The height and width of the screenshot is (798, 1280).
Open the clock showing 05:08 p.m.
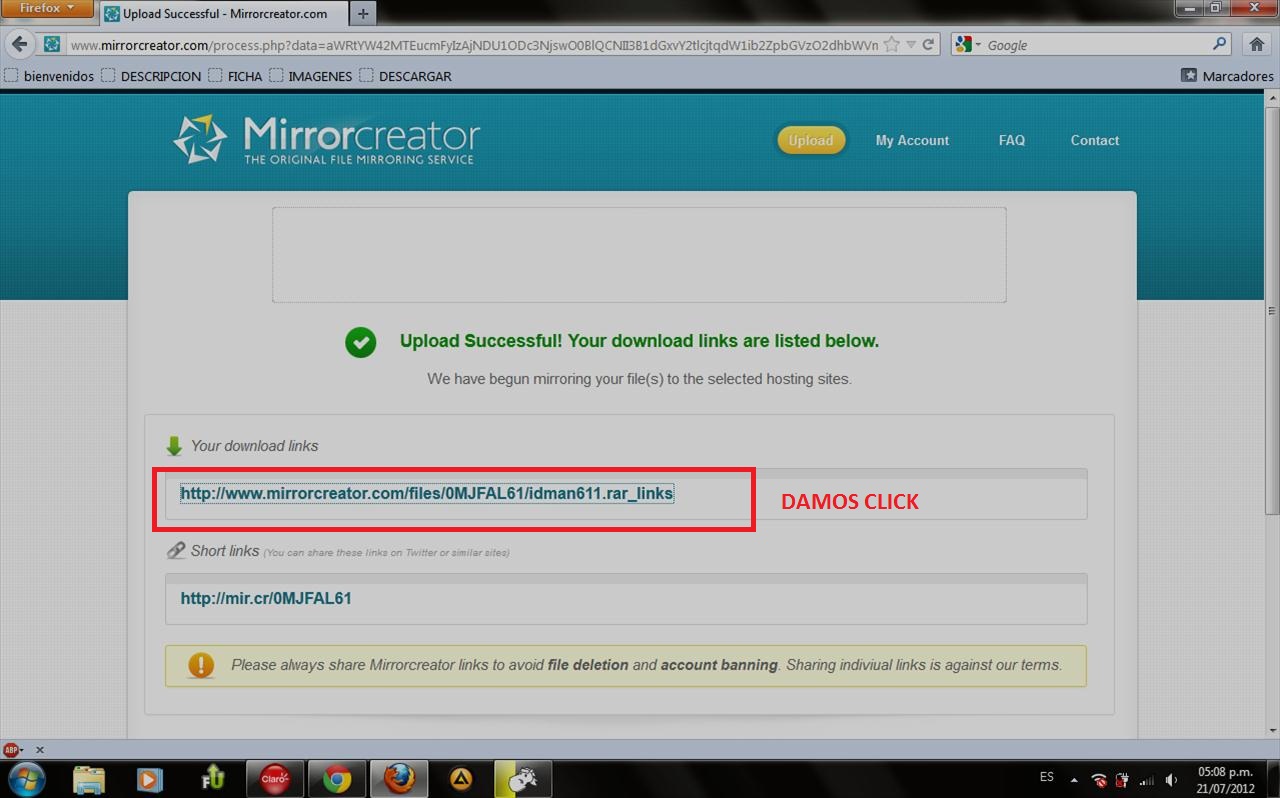pyautogui.click(x=1225, y=780)
